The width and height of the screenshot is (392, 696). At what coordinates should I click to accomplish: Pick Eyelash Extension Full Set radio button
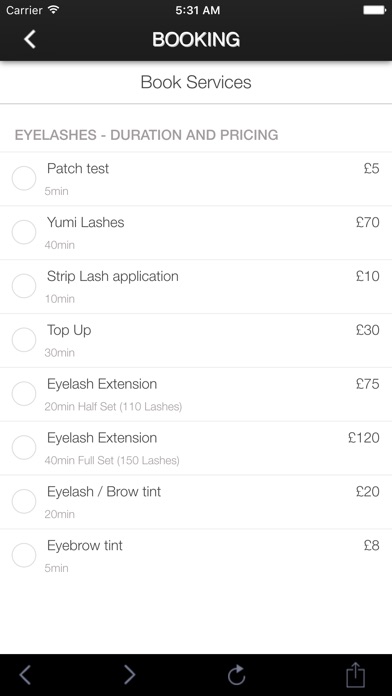[24, 447]
